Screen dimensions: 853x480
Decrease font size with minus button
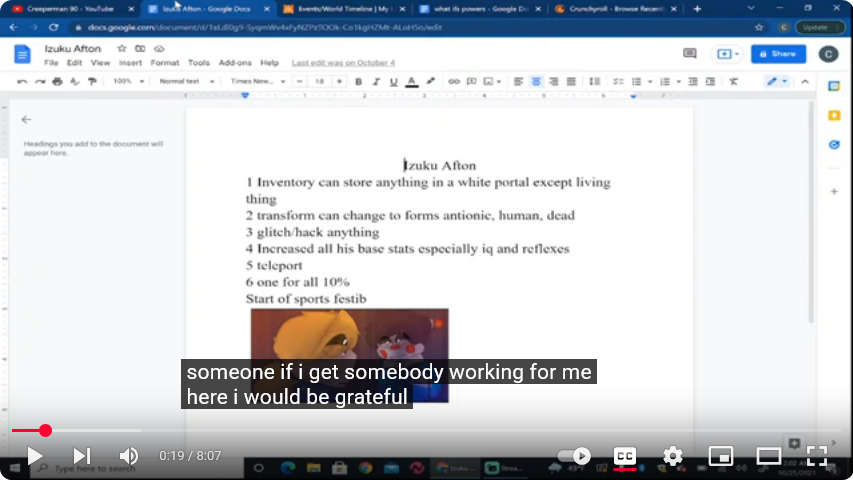(x=299, y=82)
